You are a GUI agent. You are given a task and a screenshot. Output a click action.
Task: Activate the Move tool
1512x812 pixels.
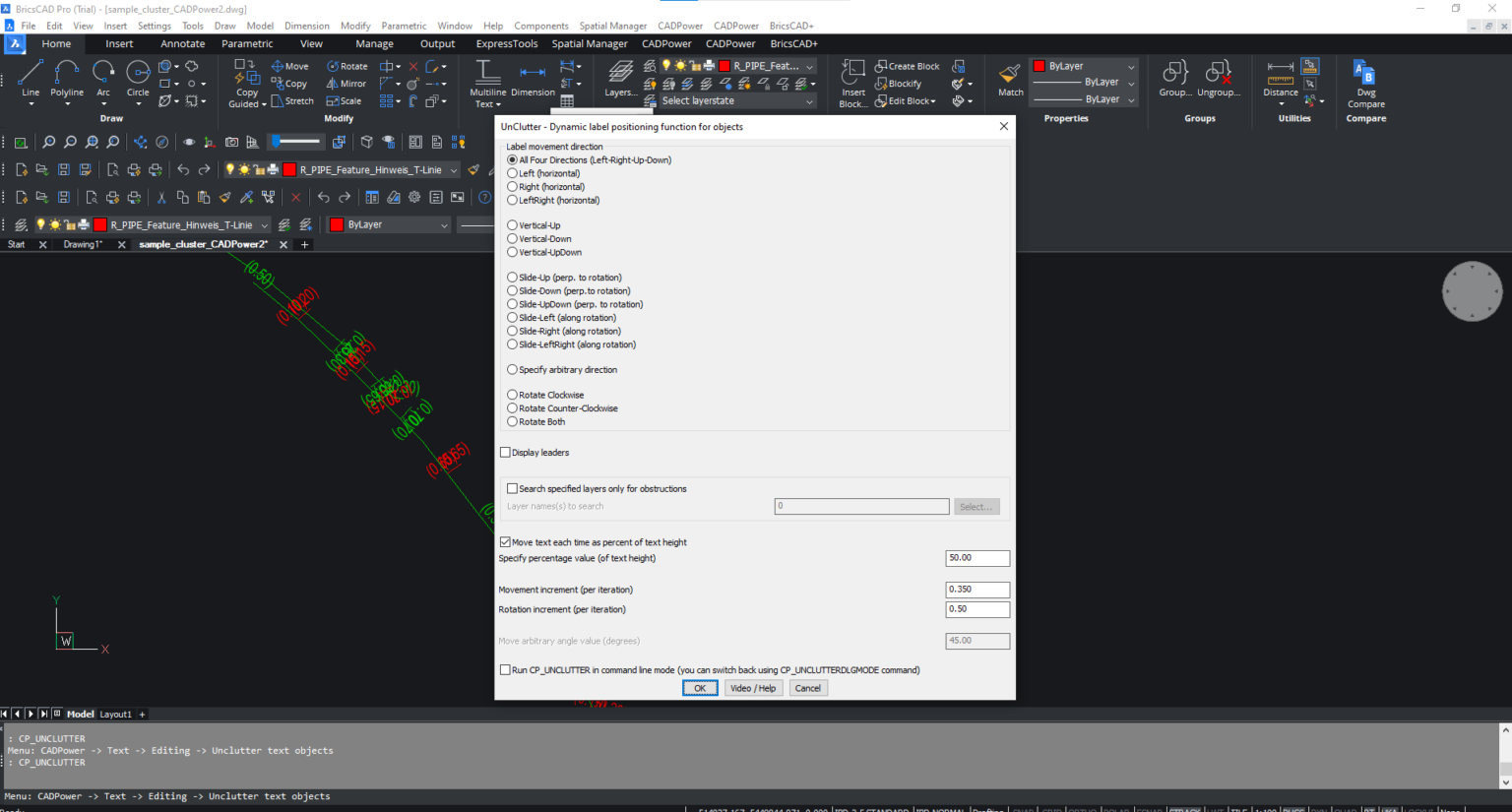point(290,66)
